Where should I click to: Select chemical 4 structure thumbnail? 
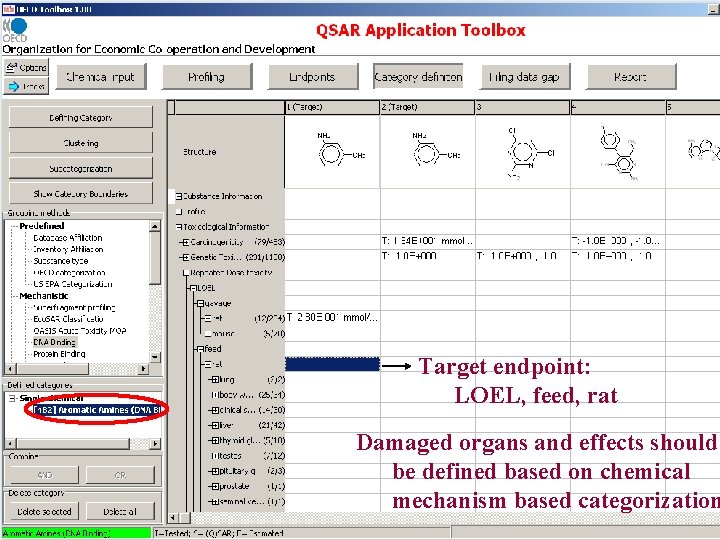pyautogui.click(x=618, y=152)
